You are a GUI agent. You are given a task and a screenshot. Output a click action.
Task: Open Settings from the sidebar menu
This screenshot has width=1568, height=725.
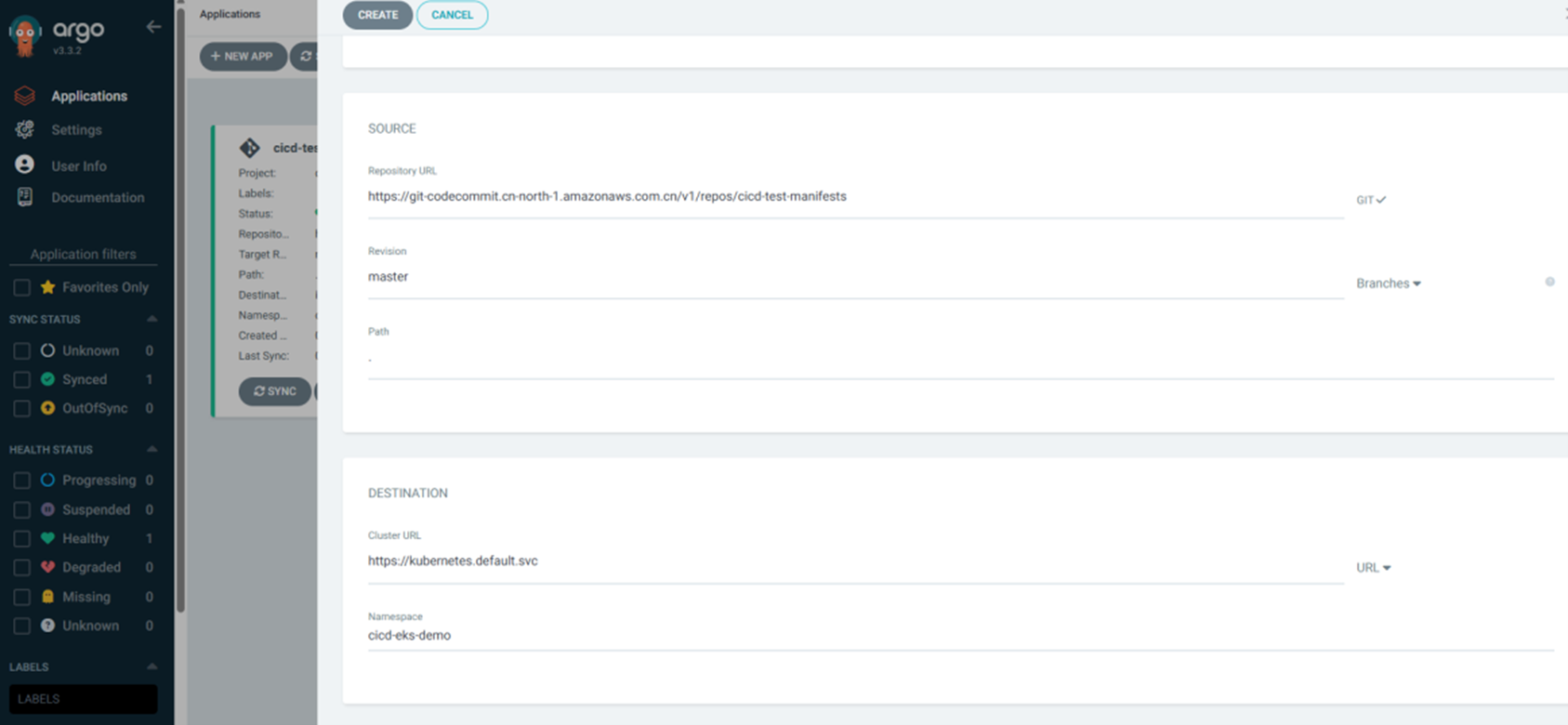[x=76, y=130]
